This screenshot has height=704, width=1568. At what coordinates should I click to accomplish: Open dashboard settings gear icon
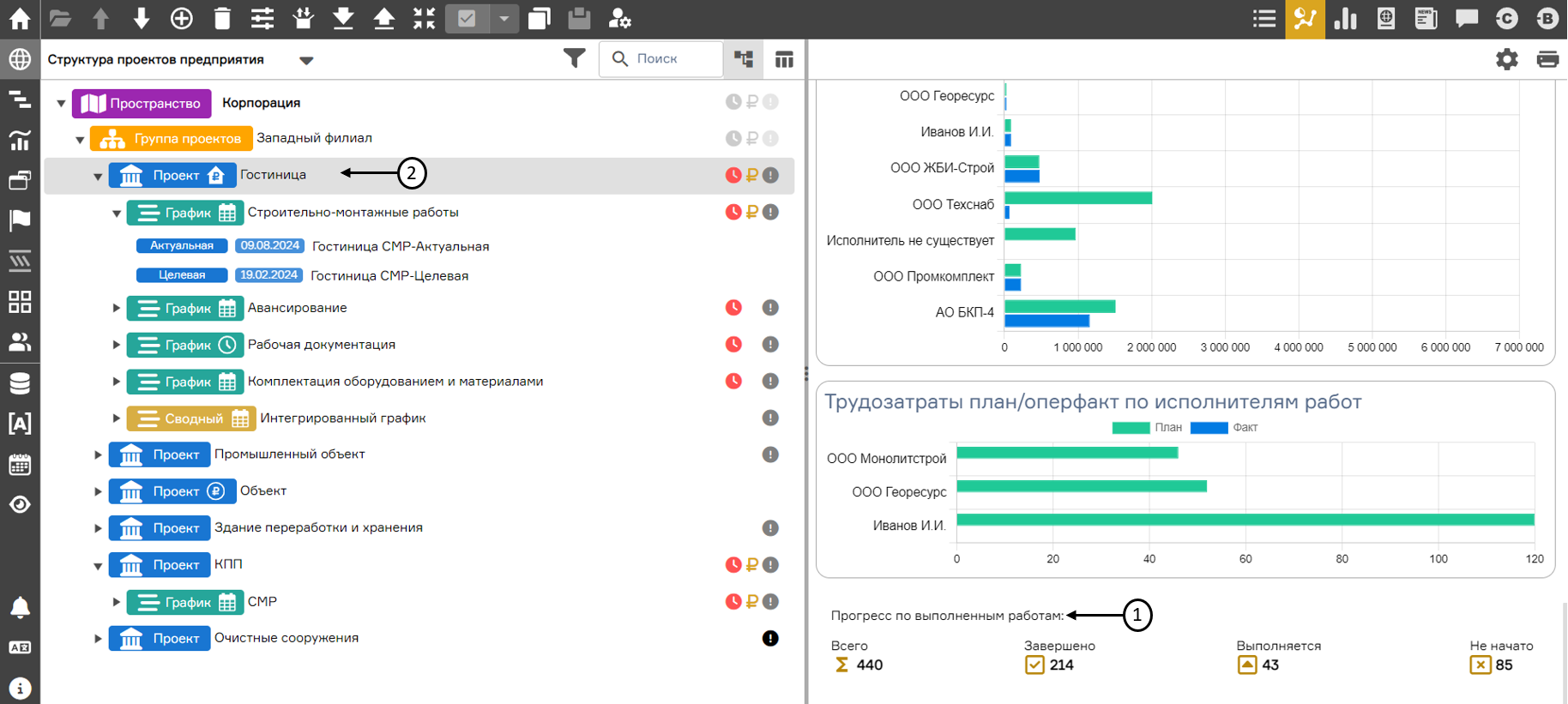point(1506,59)
